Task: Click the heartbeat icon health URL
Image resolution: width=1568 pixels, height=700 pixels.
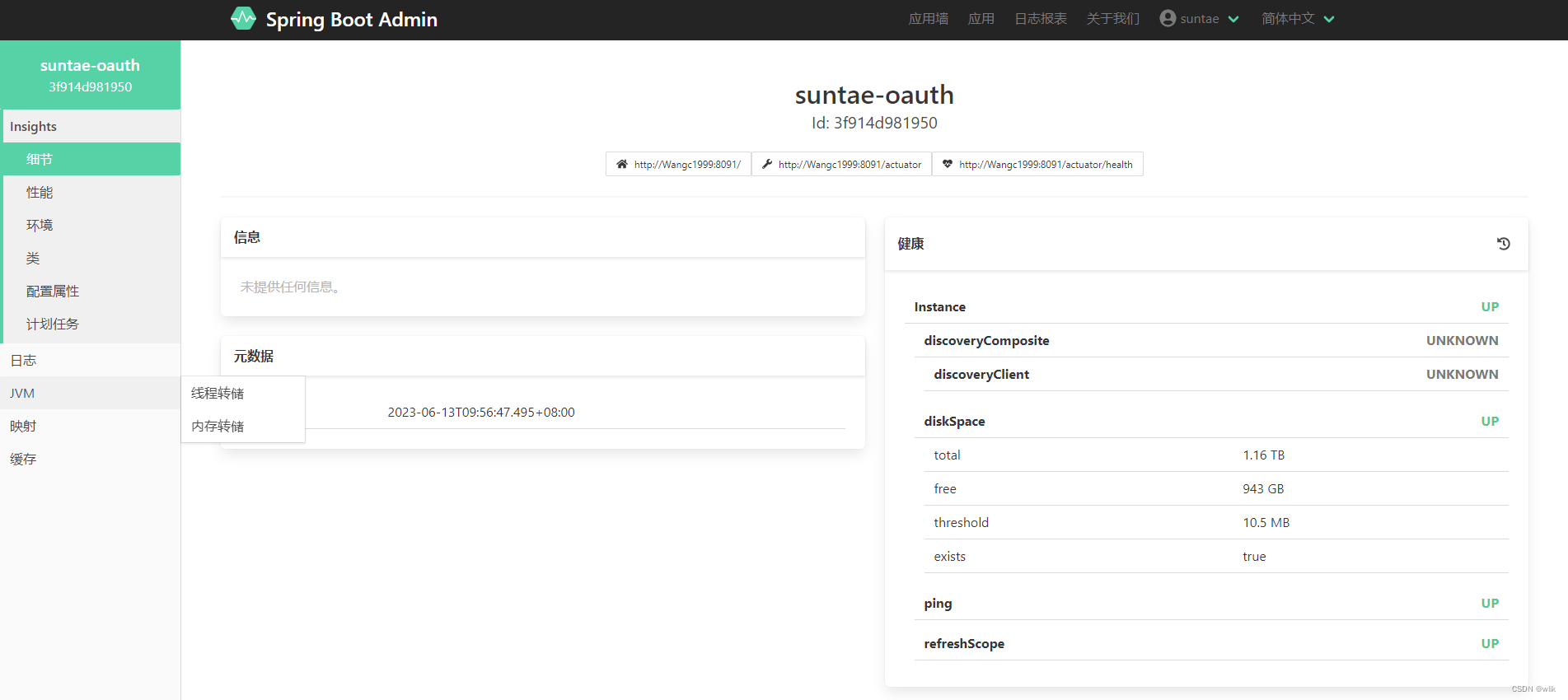Action: click(1037, 164)
